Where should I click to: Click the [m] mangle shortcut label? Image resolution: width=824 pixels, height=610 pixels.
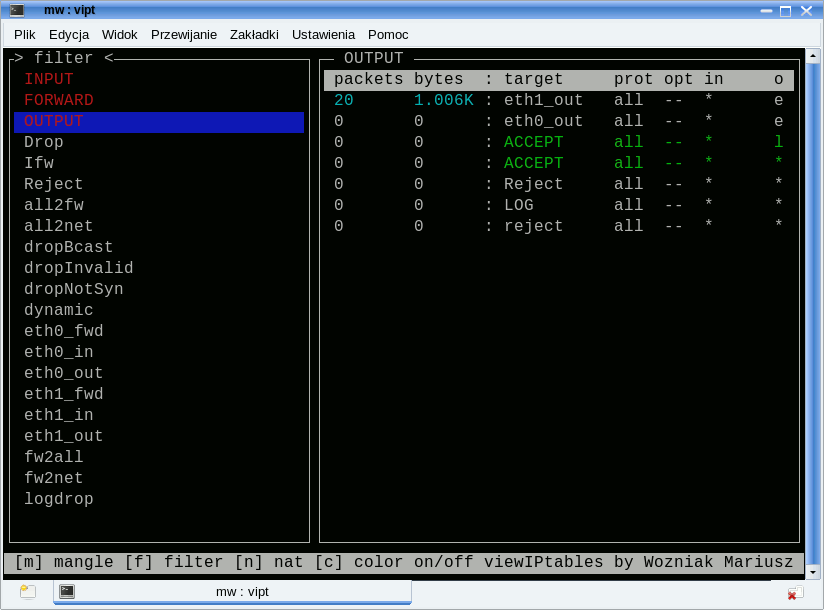pyautogui.click(x=64, y=563)
